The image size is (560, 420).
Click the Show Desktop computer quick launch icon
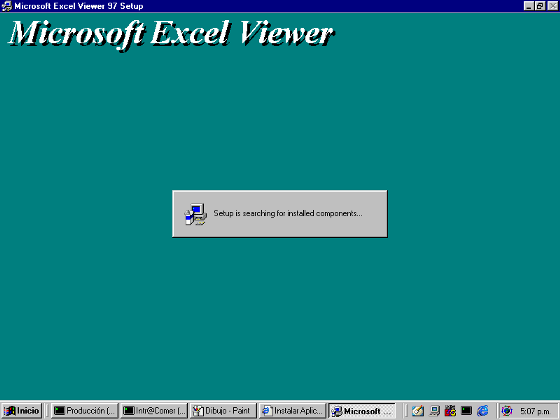coord(434,411)
